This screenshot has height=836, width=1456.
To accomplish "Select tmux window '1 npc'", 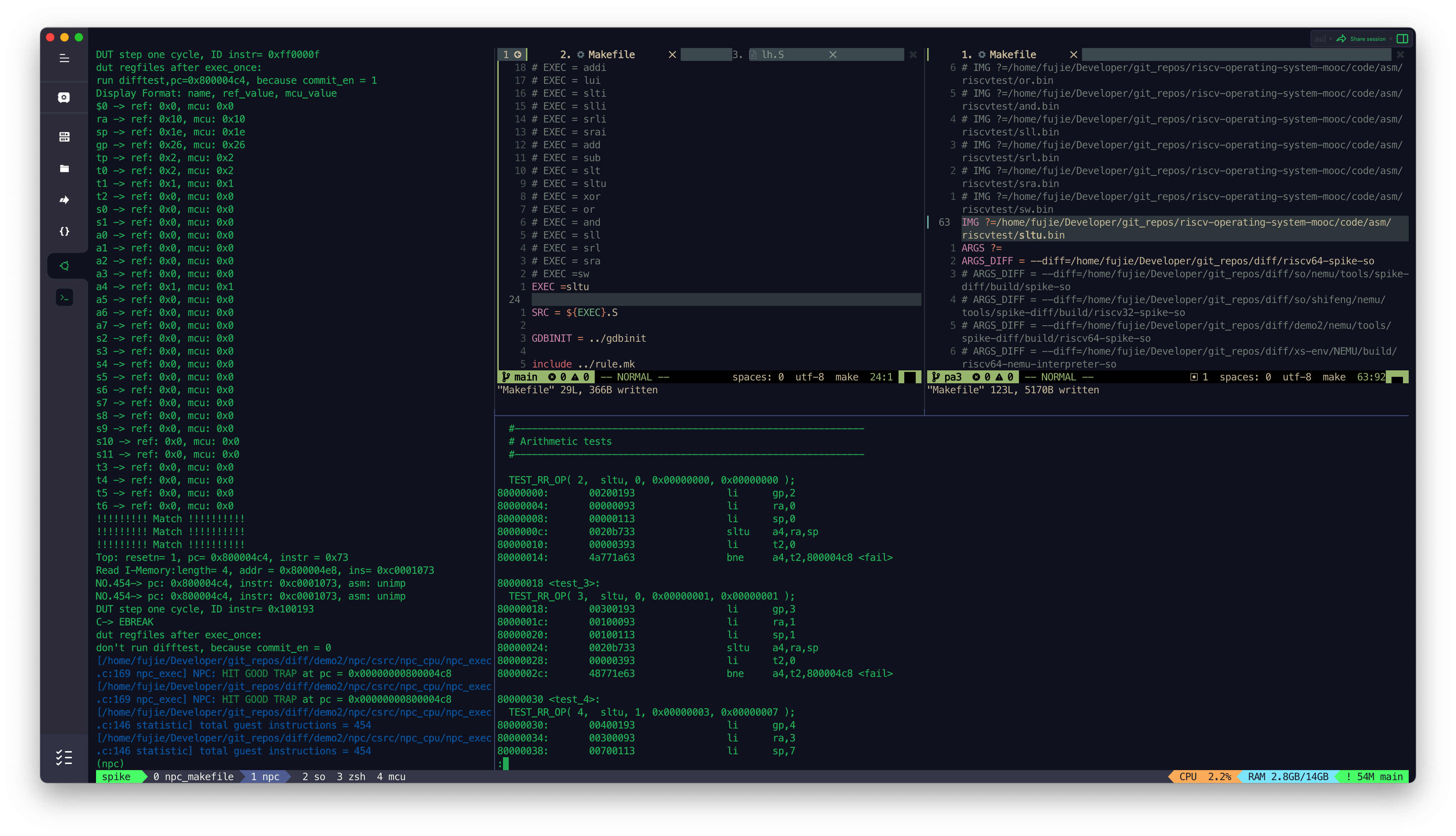I will pyautogui.click(x=265, y=777).
